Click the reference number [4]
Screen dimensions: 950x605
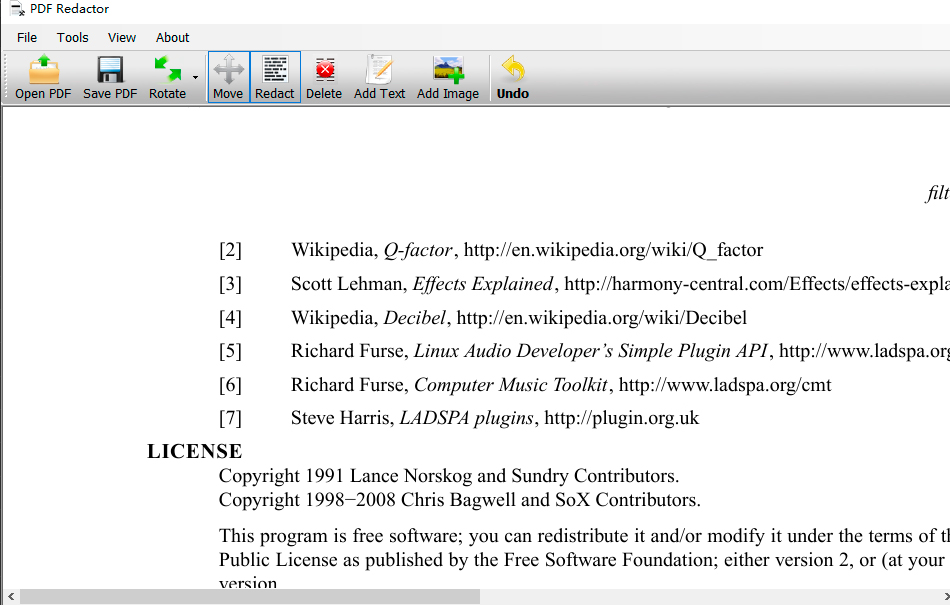230,318
